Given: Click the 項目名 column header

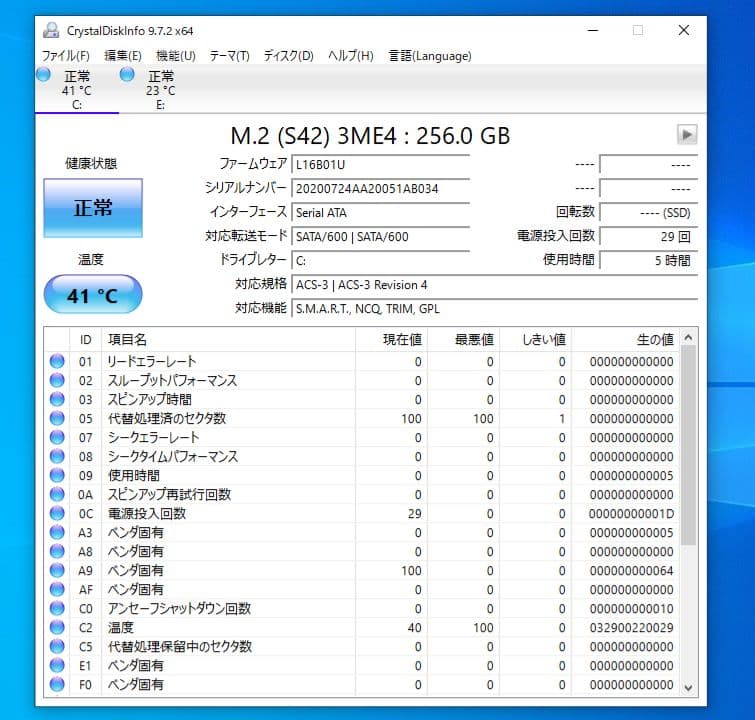Looking at the screenshot, I should point(228,340).
